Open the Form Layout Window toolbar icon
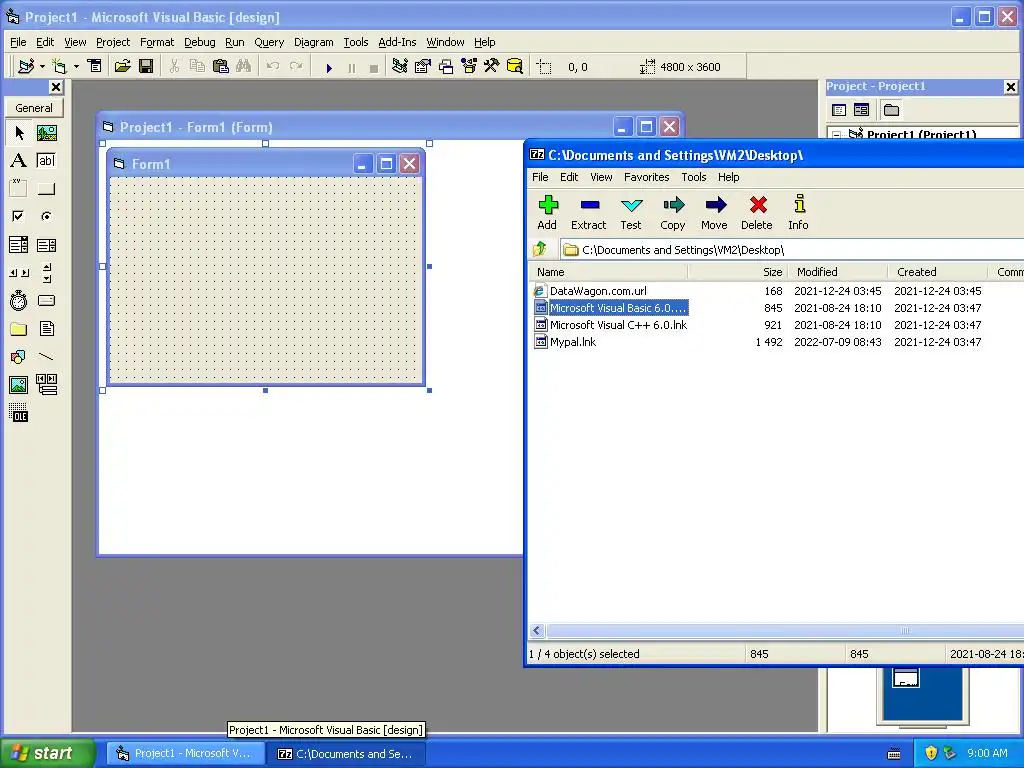 (x=446, y=67)
